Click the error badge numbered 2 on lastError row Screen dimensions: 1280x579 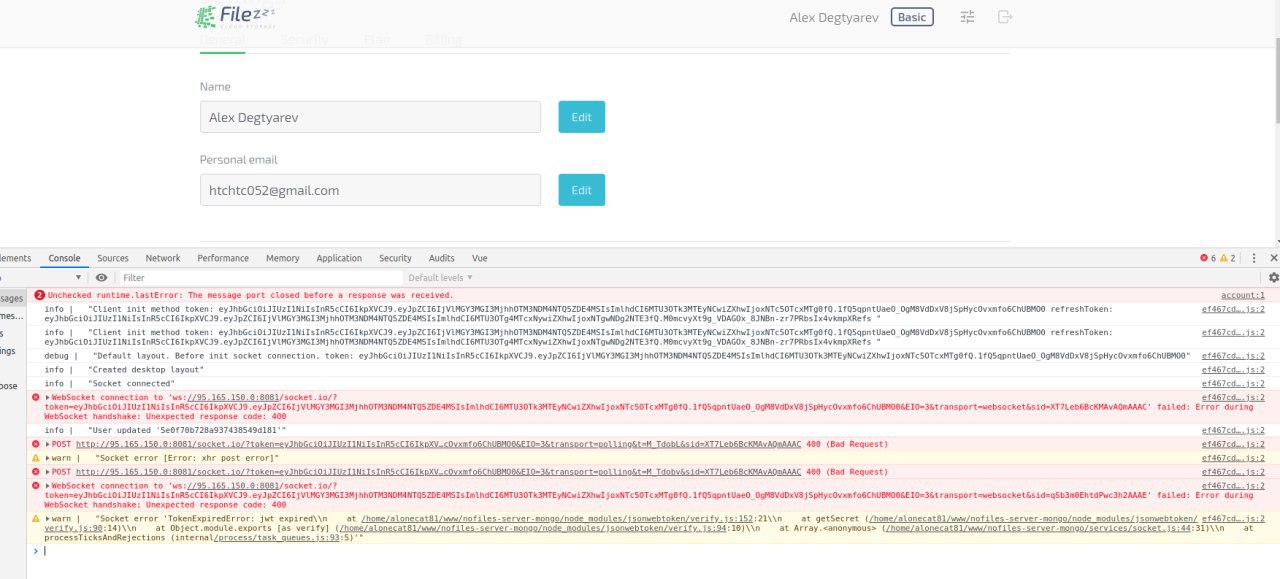point(39,296)
